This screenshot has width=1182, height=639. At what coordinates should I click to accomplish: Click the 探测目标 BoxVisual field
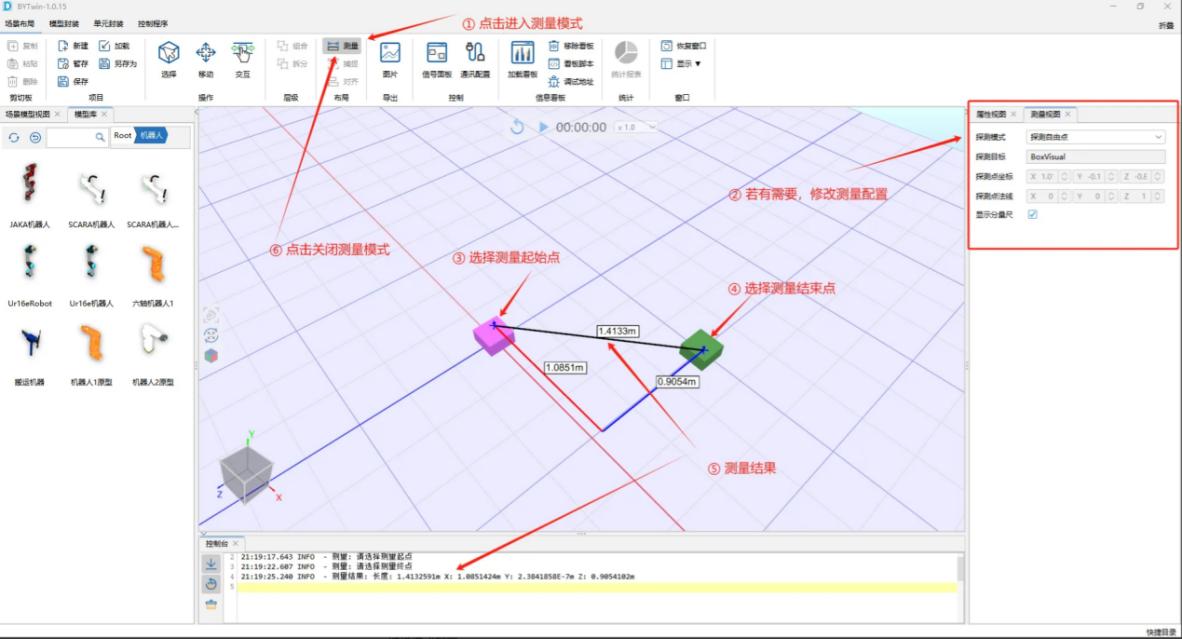click(1095, 157)
